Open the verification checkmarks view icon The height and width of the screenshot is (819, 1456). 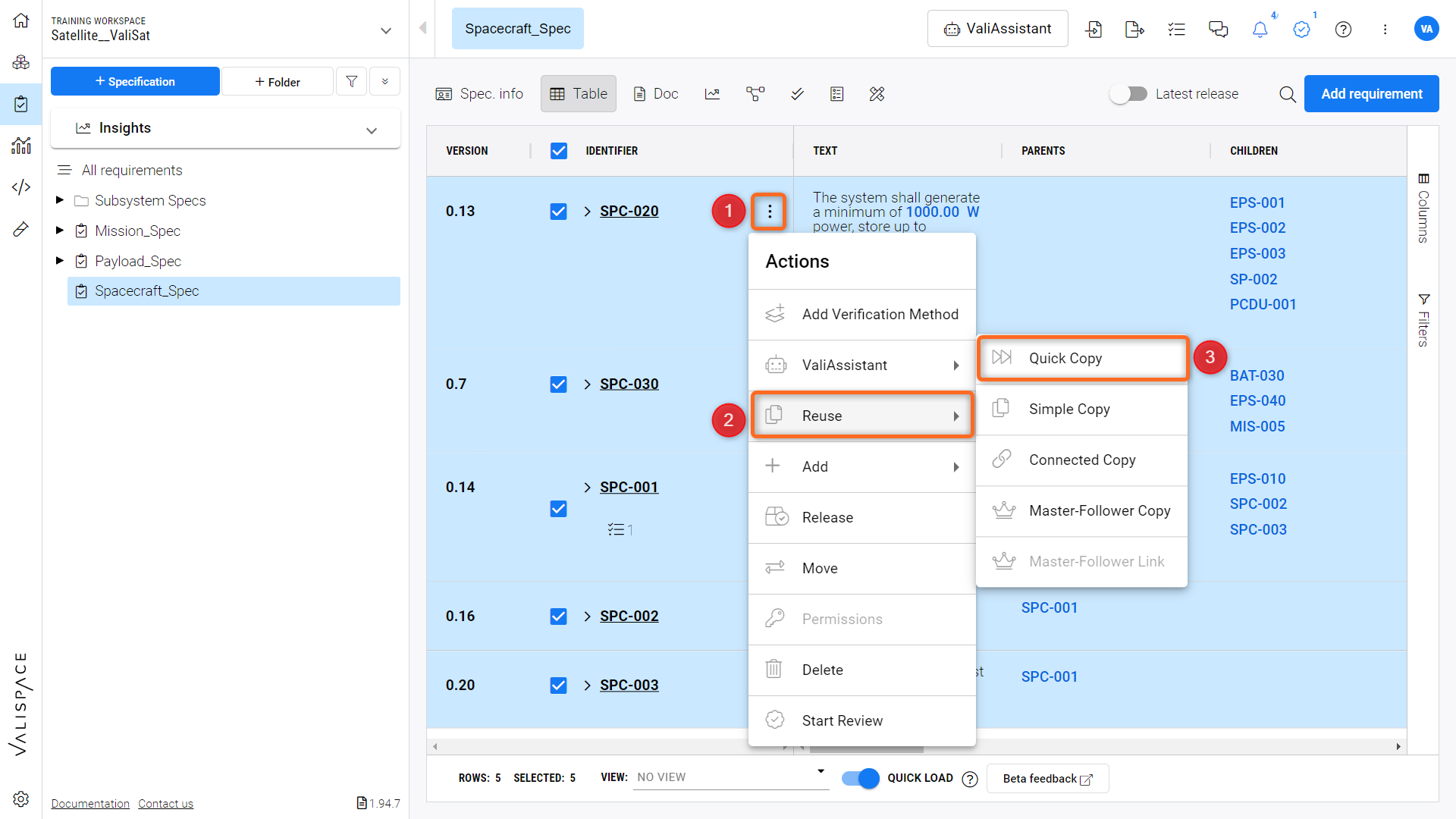797,94
